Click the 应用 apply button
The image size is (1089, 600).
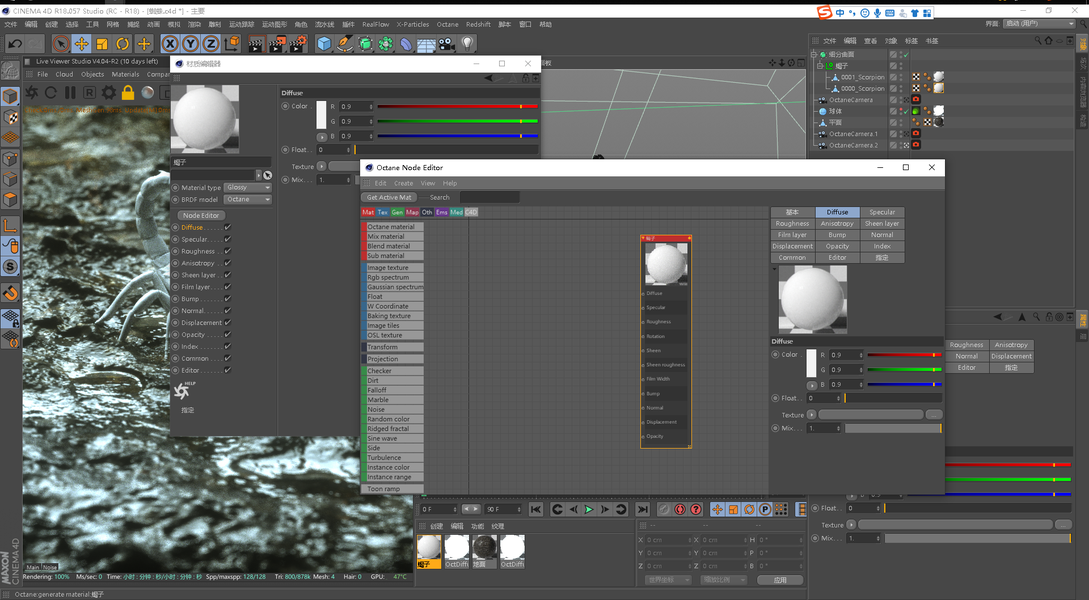pos(780,580)
